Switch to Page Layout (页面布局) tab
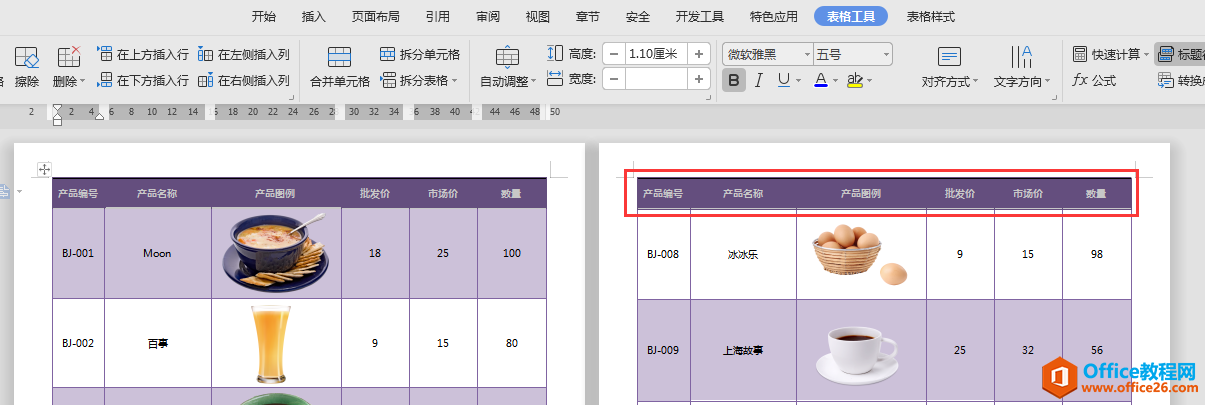 coord(376,16)
